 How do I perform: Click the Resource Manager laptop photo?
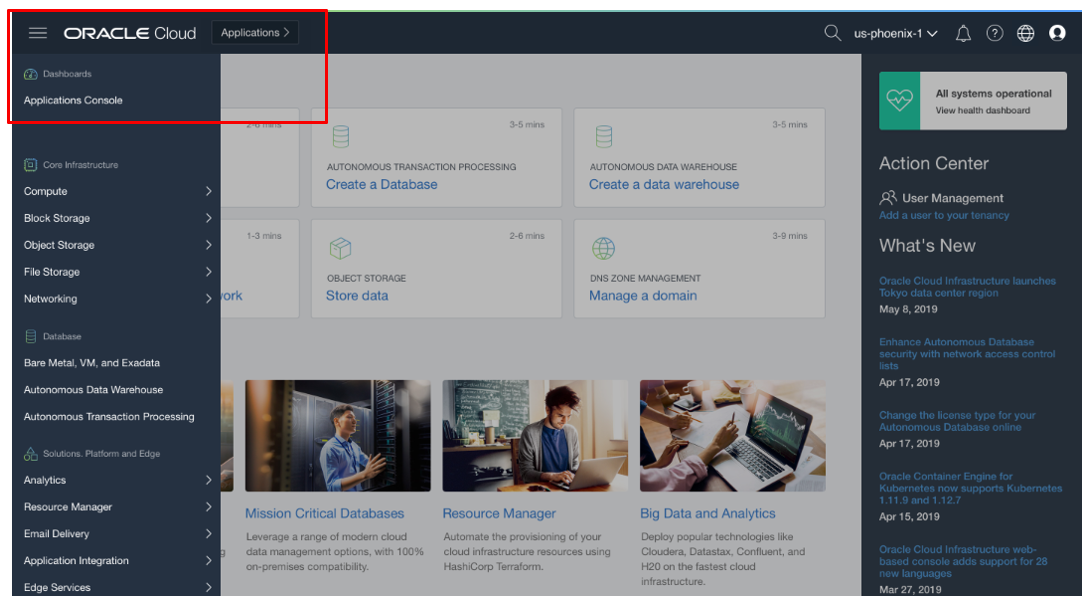pyautogui.click(x=535, y=436)
